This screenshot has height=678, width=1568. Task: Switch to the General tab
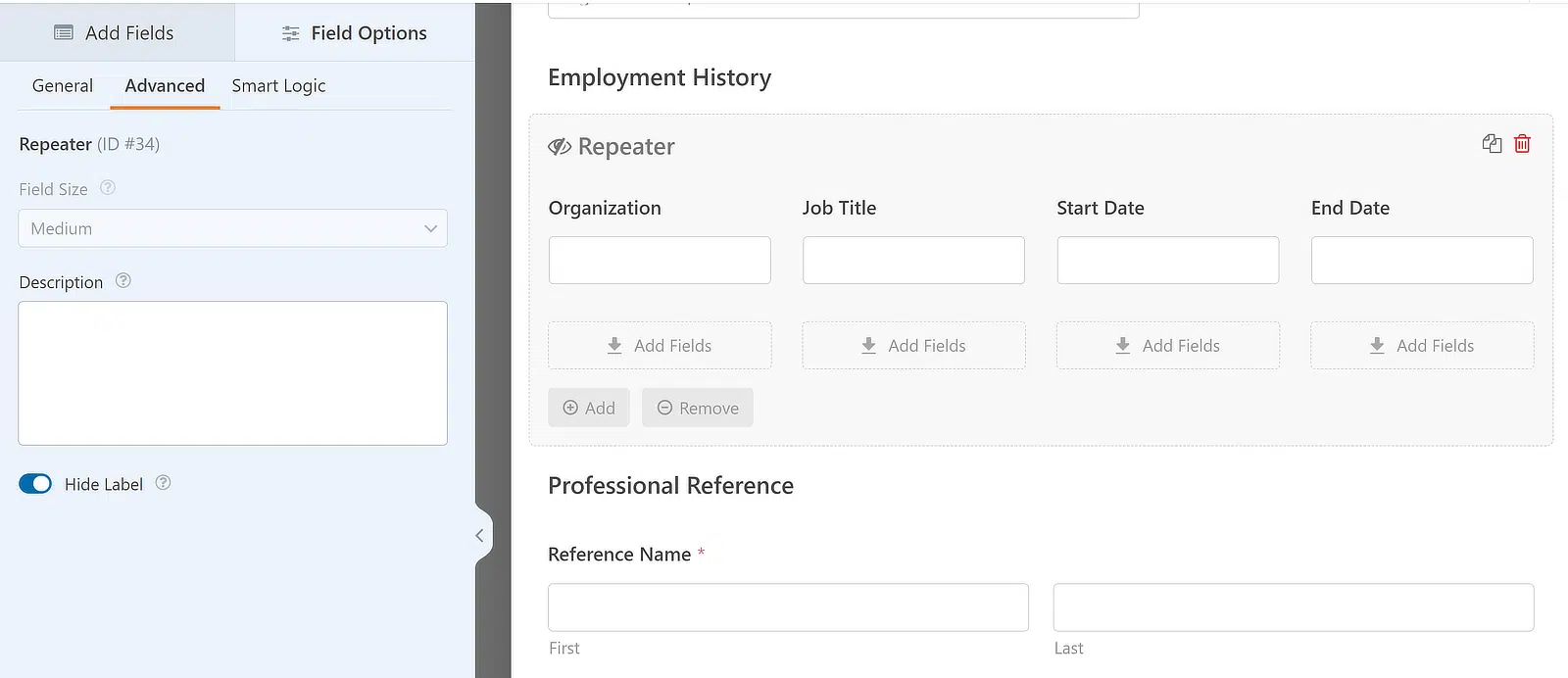[x=63, y=85]
